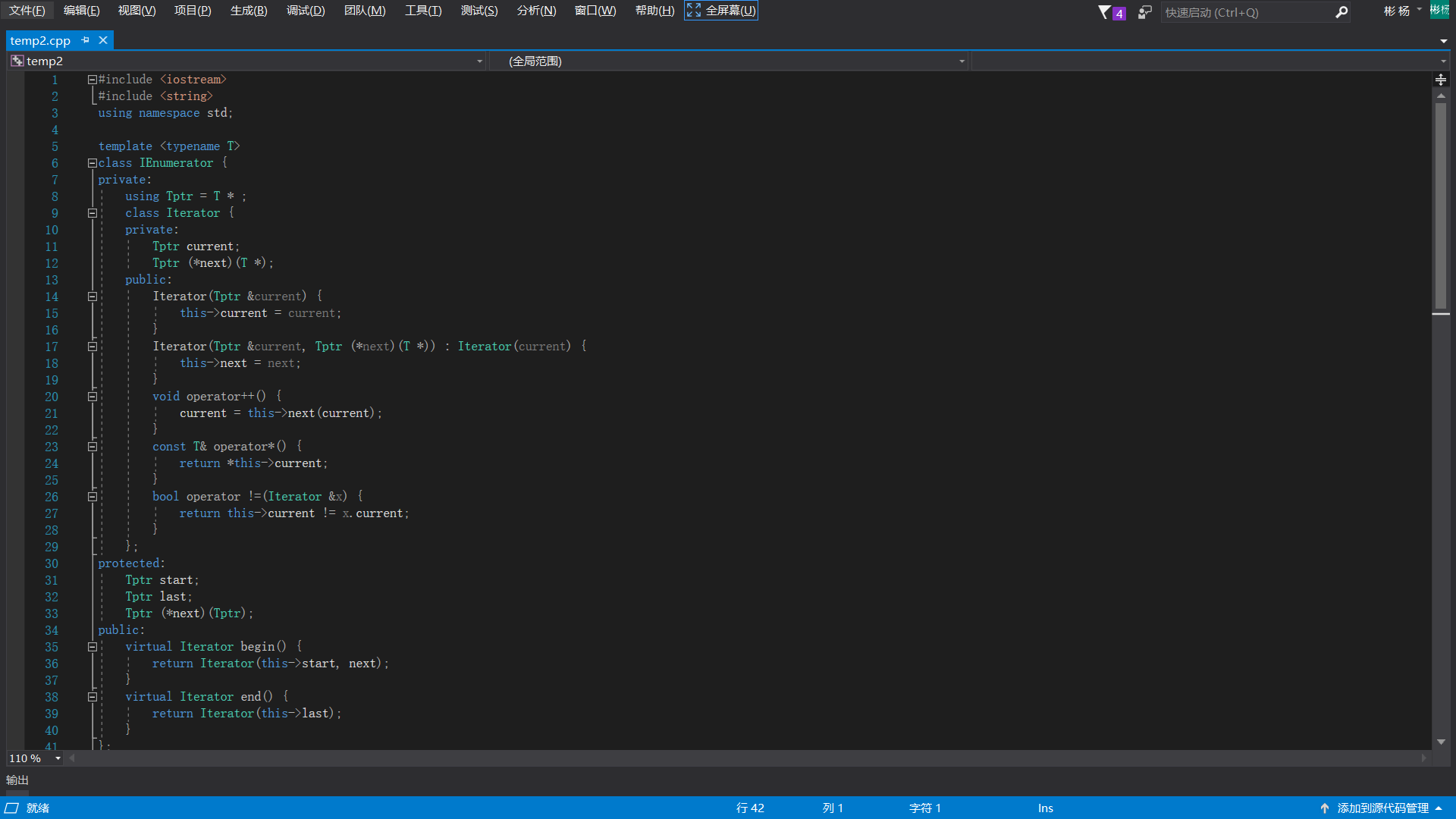This screenshot has height=819, width=1456.
Task: Open the 生成(B) menu
Action: click(x=249, y=11)
